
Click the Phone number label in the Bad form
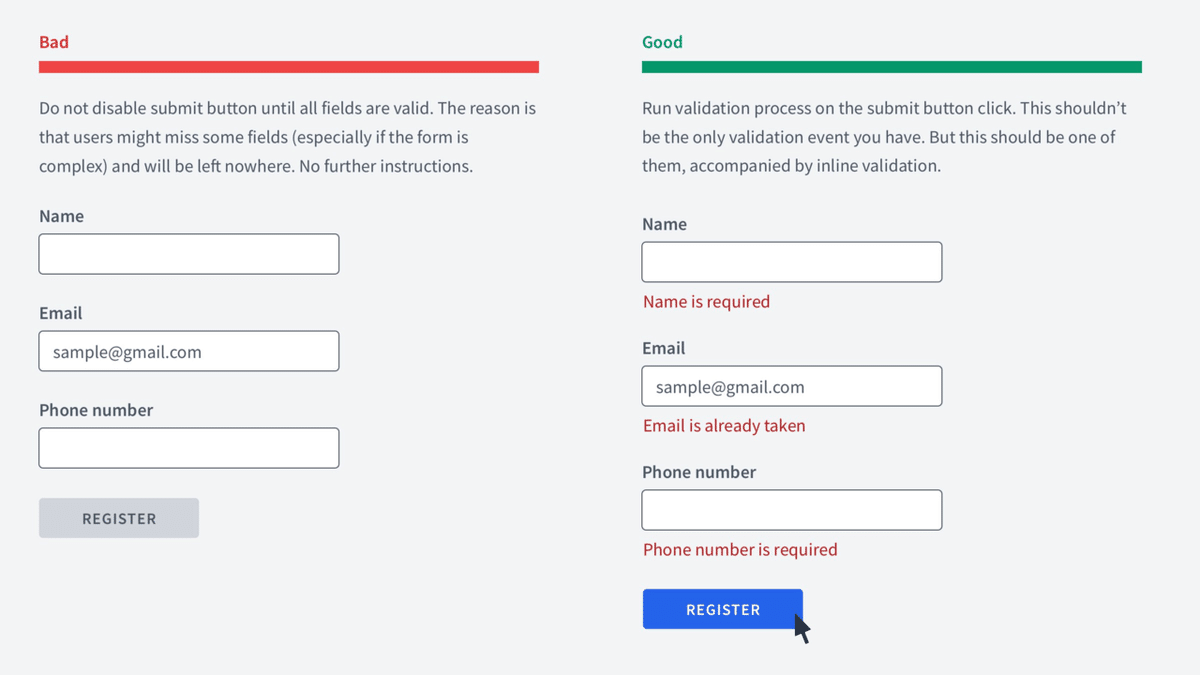coord(96,410)
